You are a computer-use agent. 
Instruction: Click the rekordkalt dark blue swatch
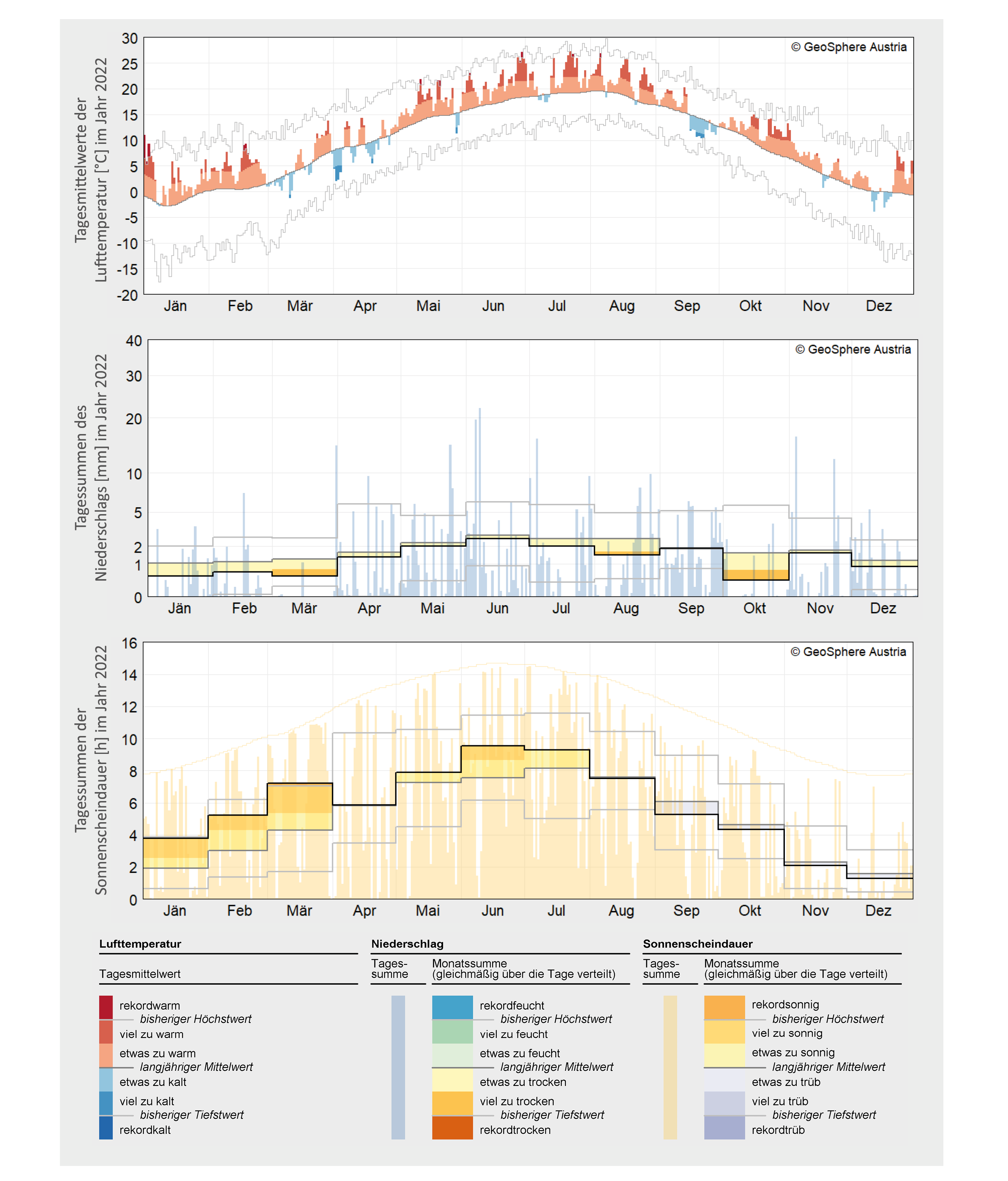click(106, 1128)
